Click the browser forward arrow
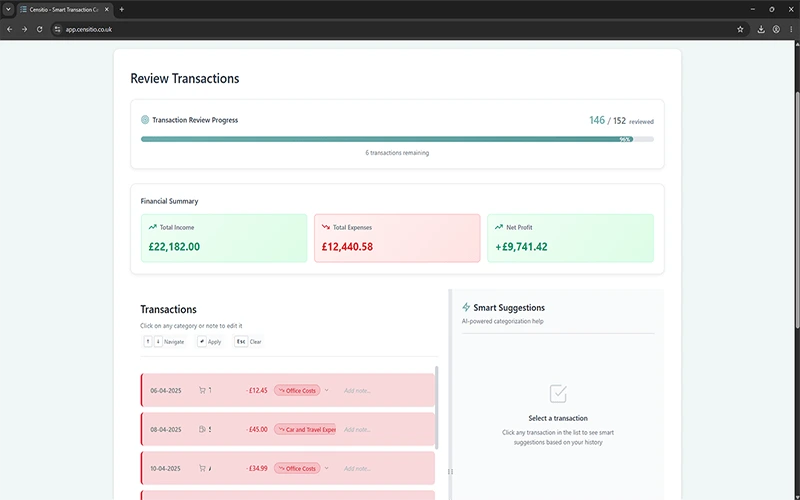This screenshot has width=800, height=500. tap(24, 30)
